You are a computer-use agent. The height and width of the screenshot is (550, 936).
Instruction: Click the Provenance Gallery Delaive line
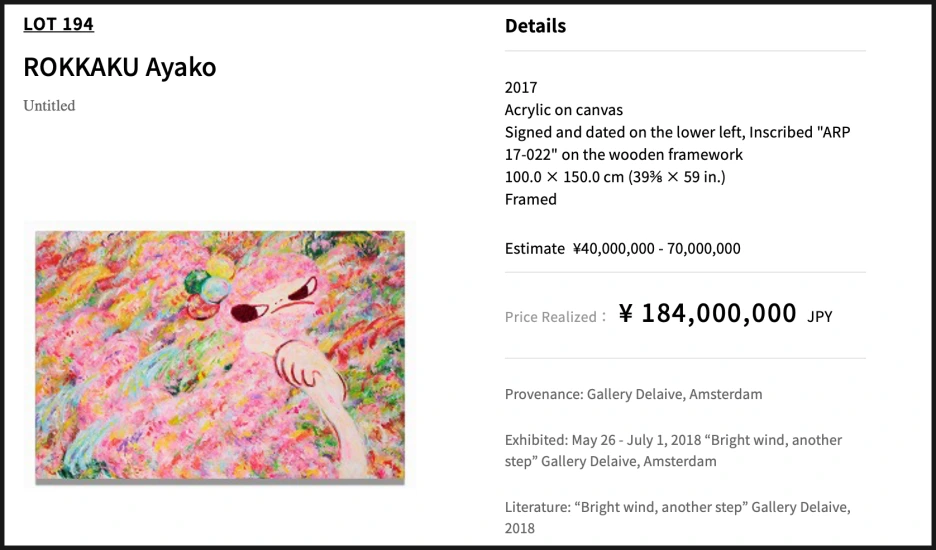click(633, 394)
